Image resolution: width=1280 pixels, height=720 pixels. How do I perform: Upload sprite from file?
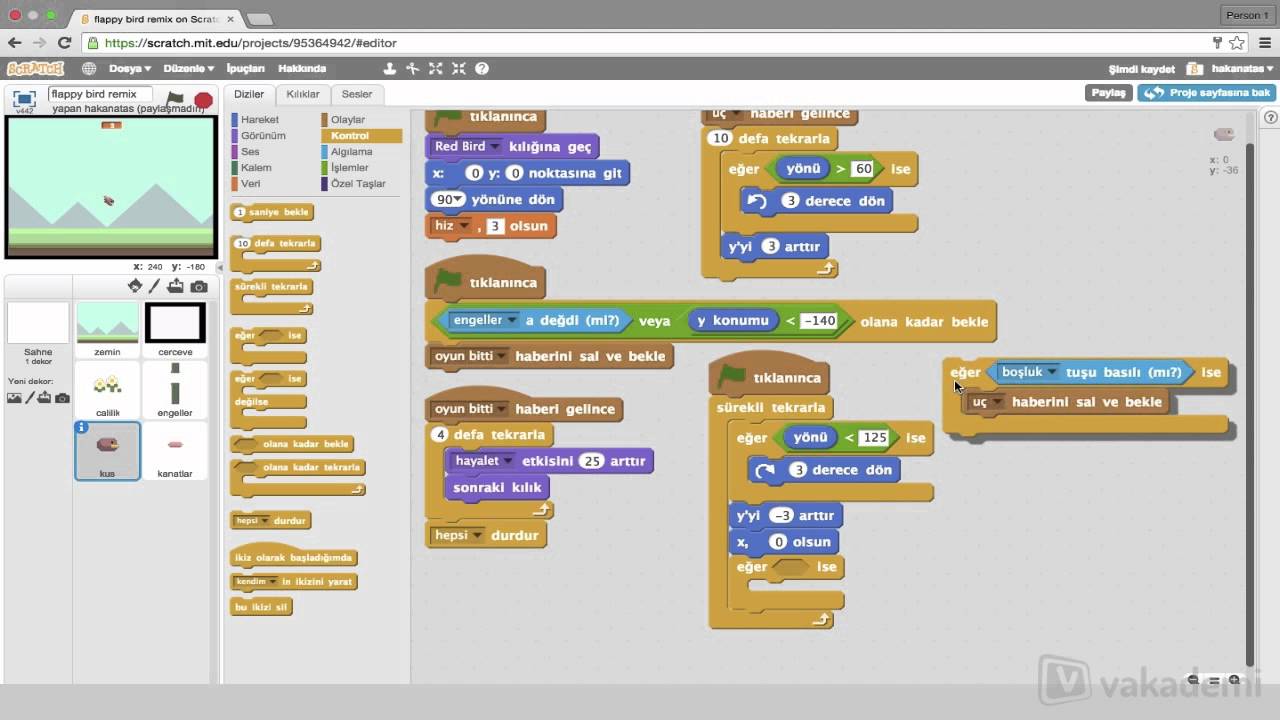point(176,287)
